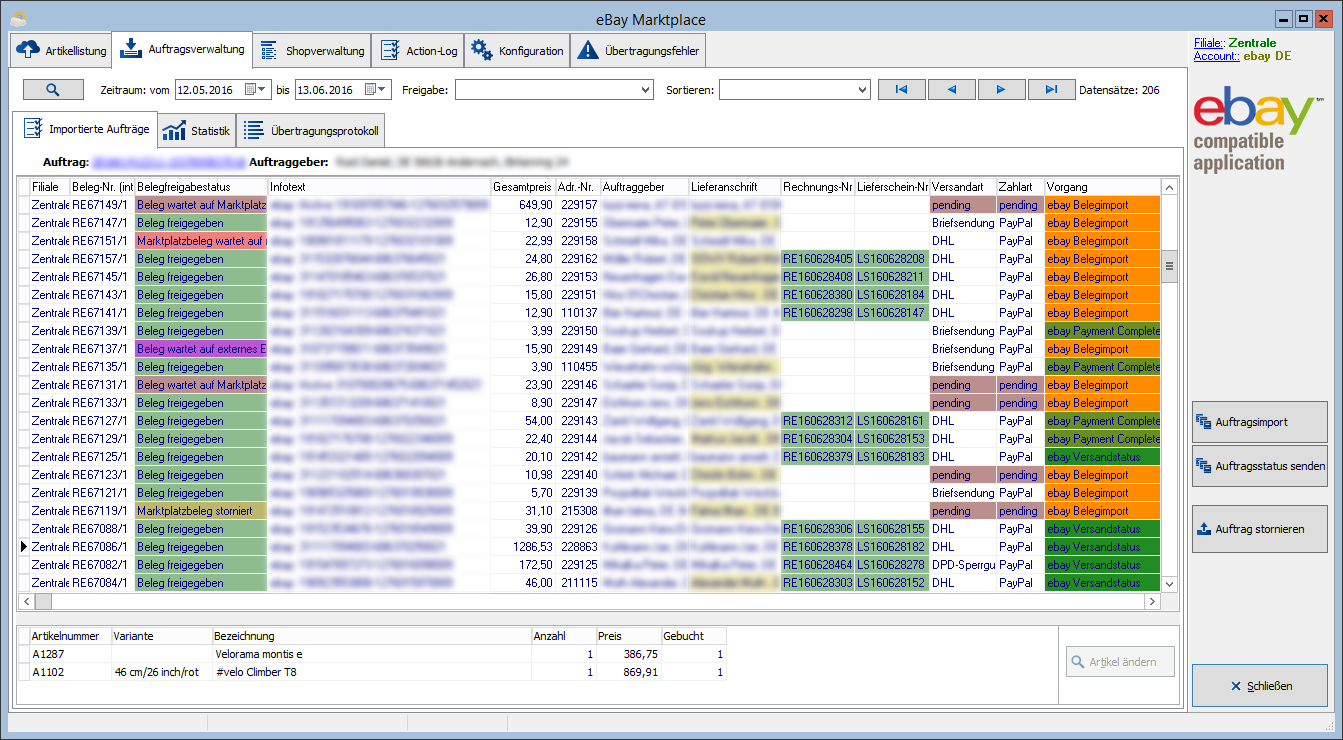Jump to last record navigation button
The width and height of the screenshot is (1343, 740).
tap(1051, 90)
